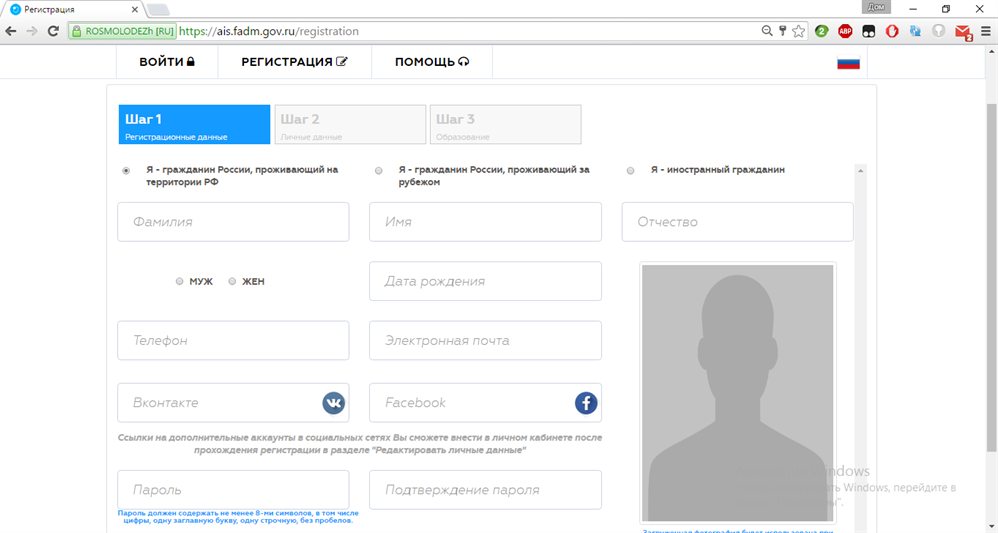Switch to Шаг 2 Личные данные tab
This screenshot has width=998, height=533.
tap(350, 125)
